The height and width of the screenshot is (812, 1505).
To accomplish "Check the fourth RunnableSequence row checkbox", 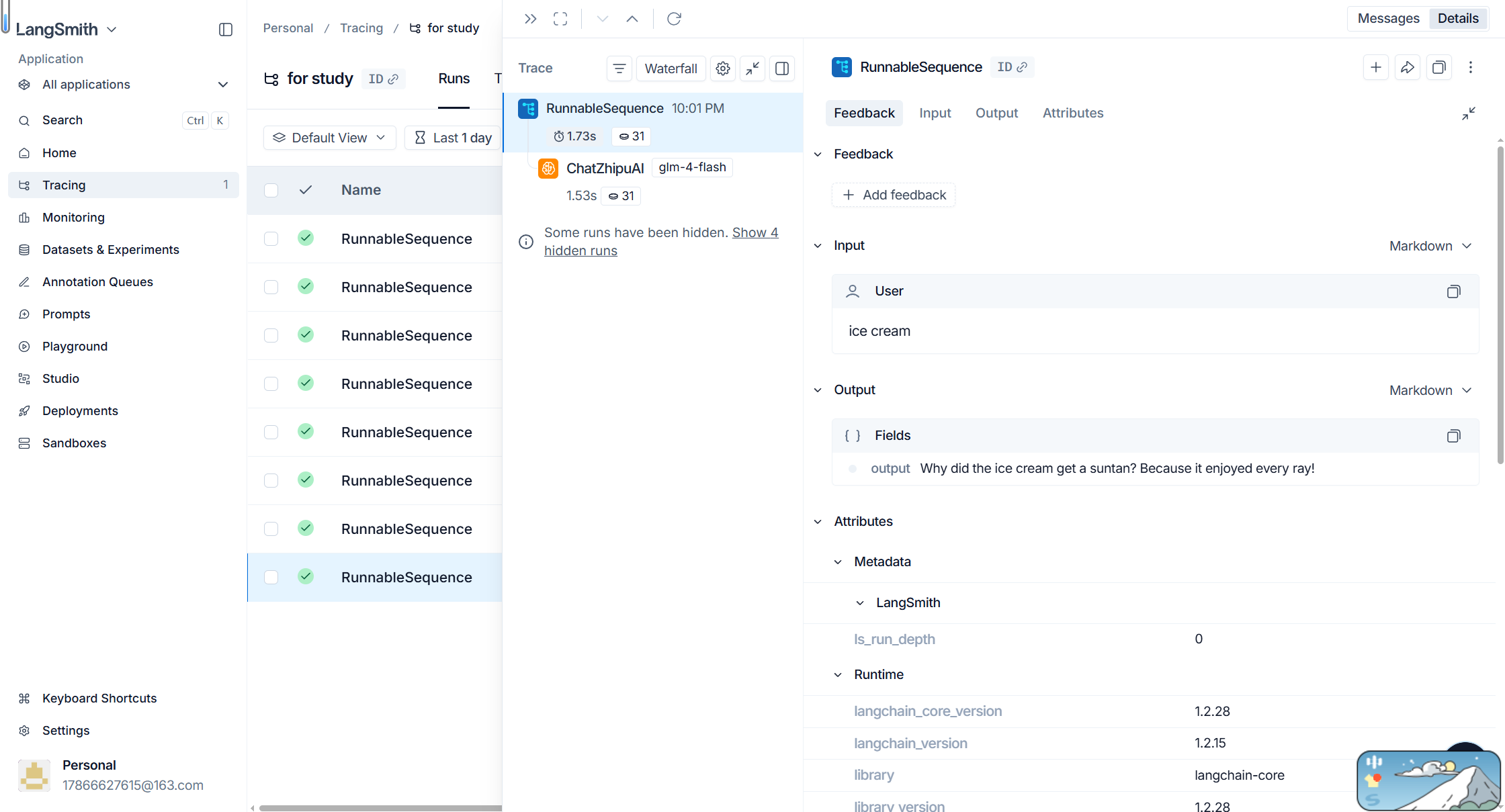I will pyautogui.click(x=271, y=384).
